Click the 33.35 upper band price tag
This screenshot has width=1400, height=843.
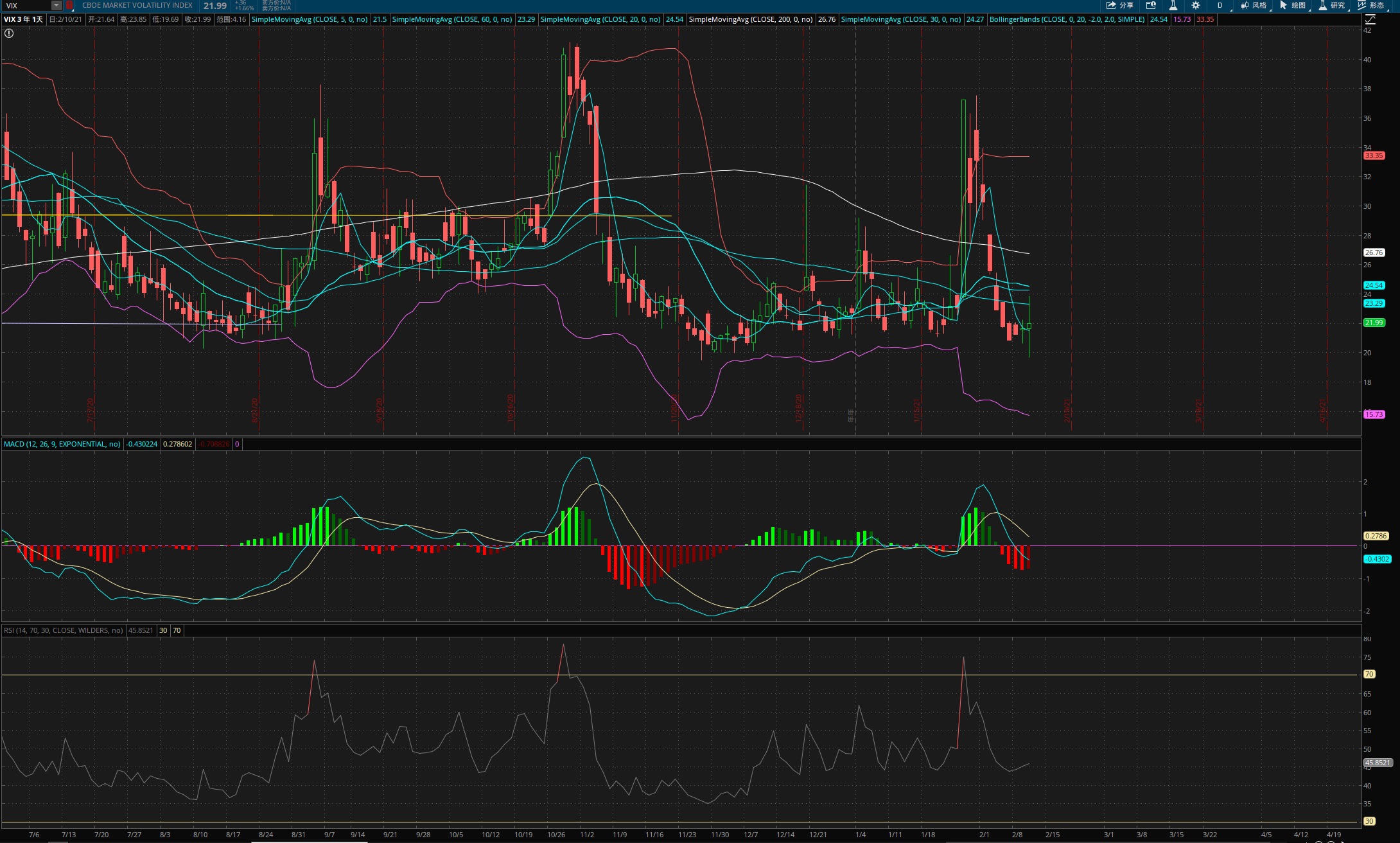click(1374, 155)
